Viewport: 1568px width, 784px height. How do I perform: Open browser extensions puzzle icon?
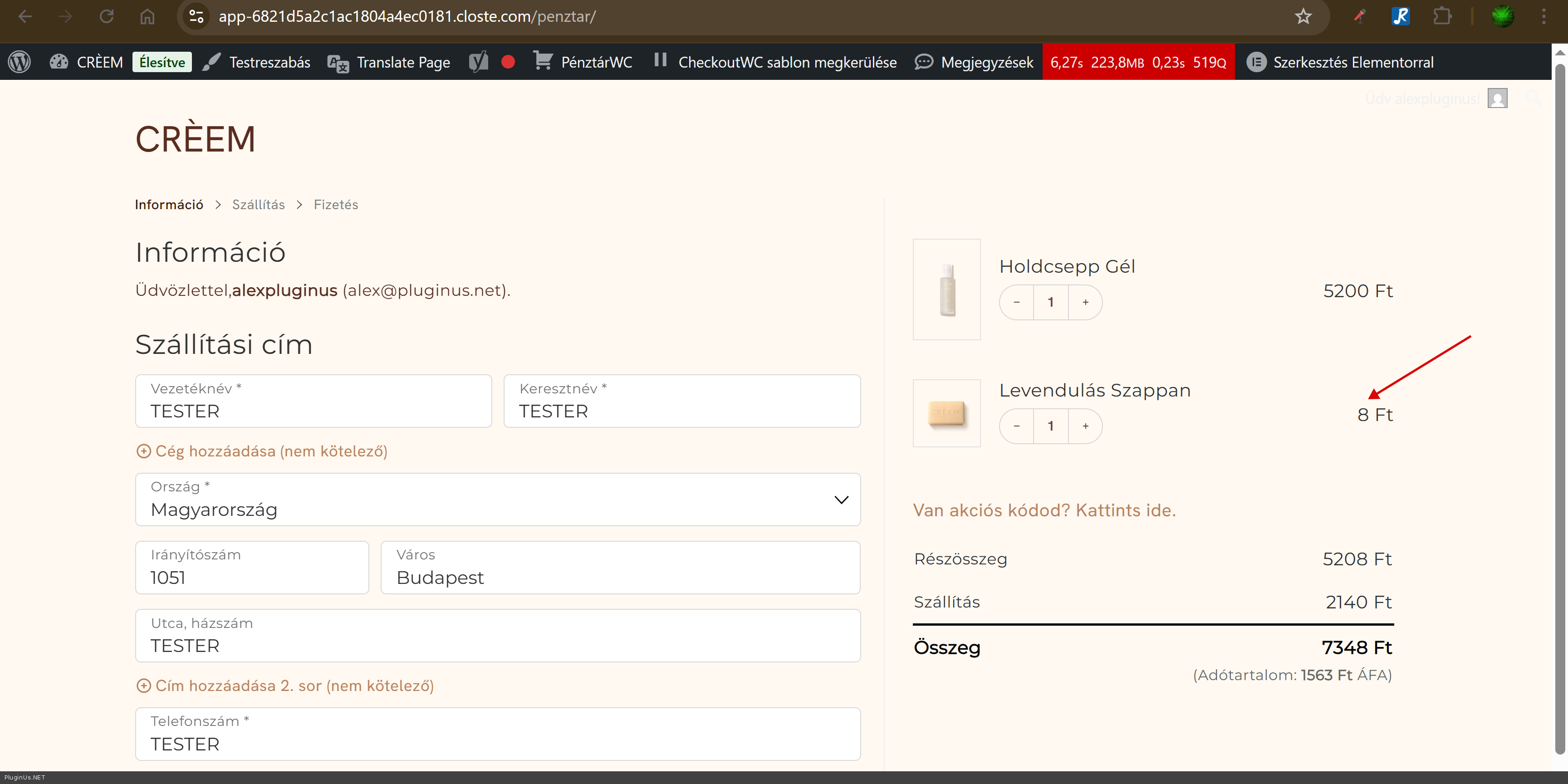click(x=1442, y=16)
